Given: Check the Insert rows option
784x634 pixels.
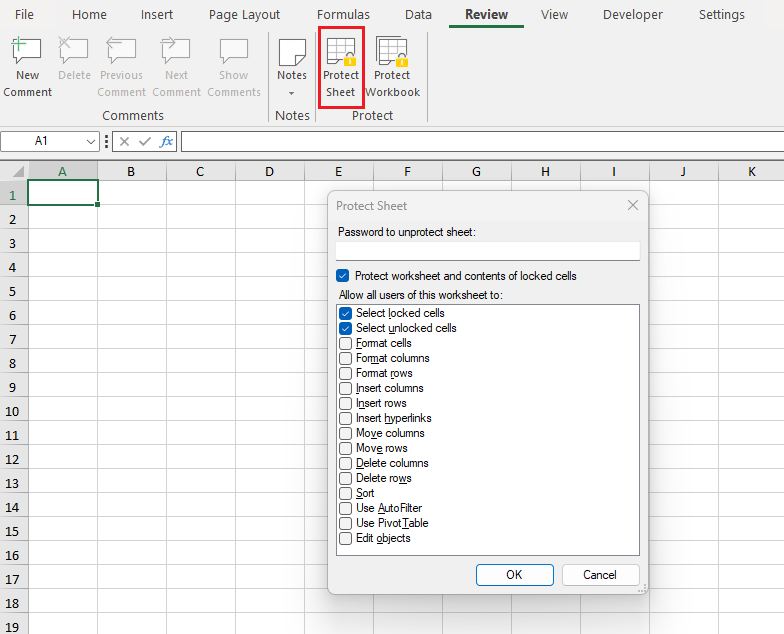Looking at the screenshot, I should [346, 404].
